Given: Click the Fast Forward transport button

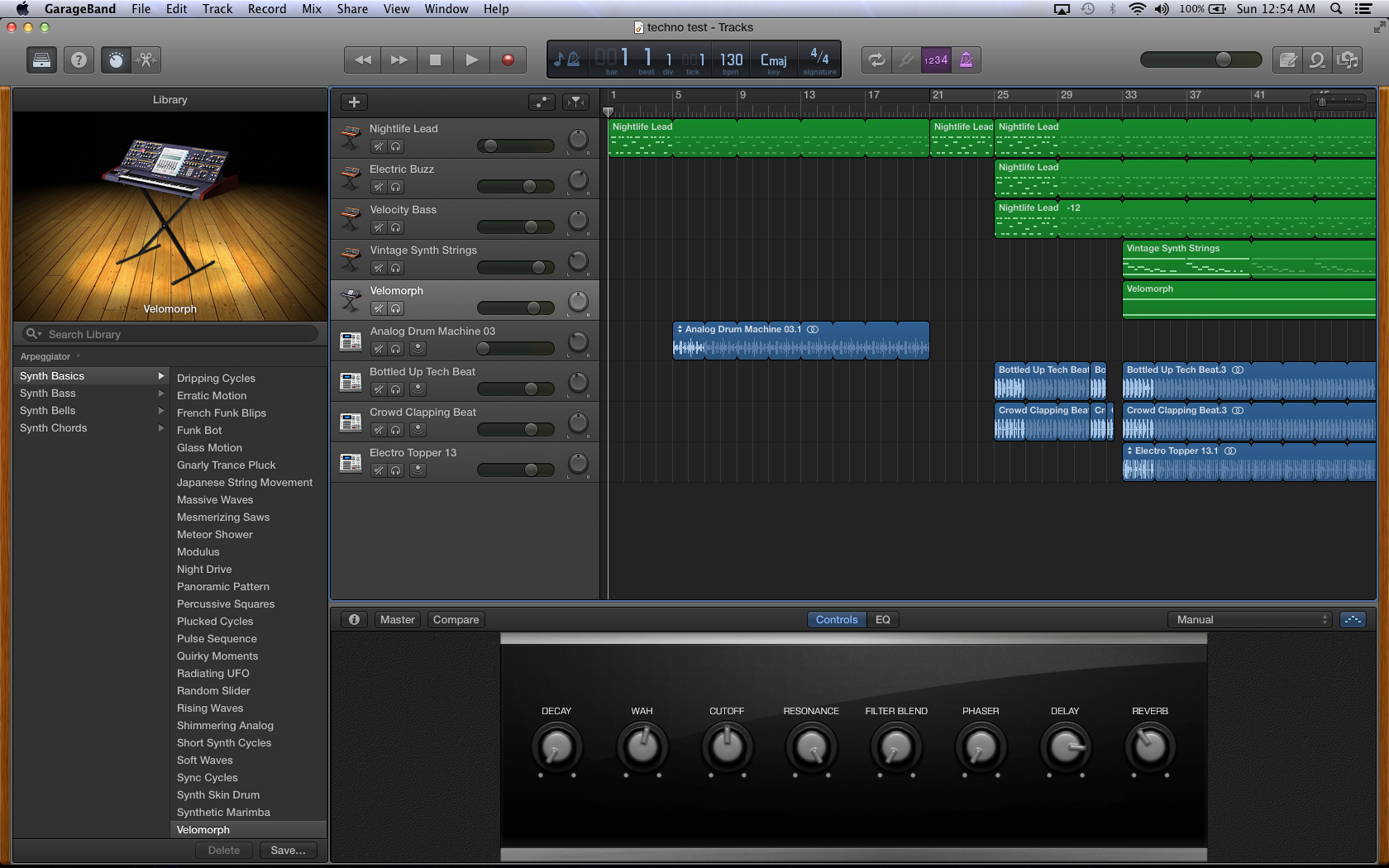Looking at the screenshot, I should tap(399, 60).
